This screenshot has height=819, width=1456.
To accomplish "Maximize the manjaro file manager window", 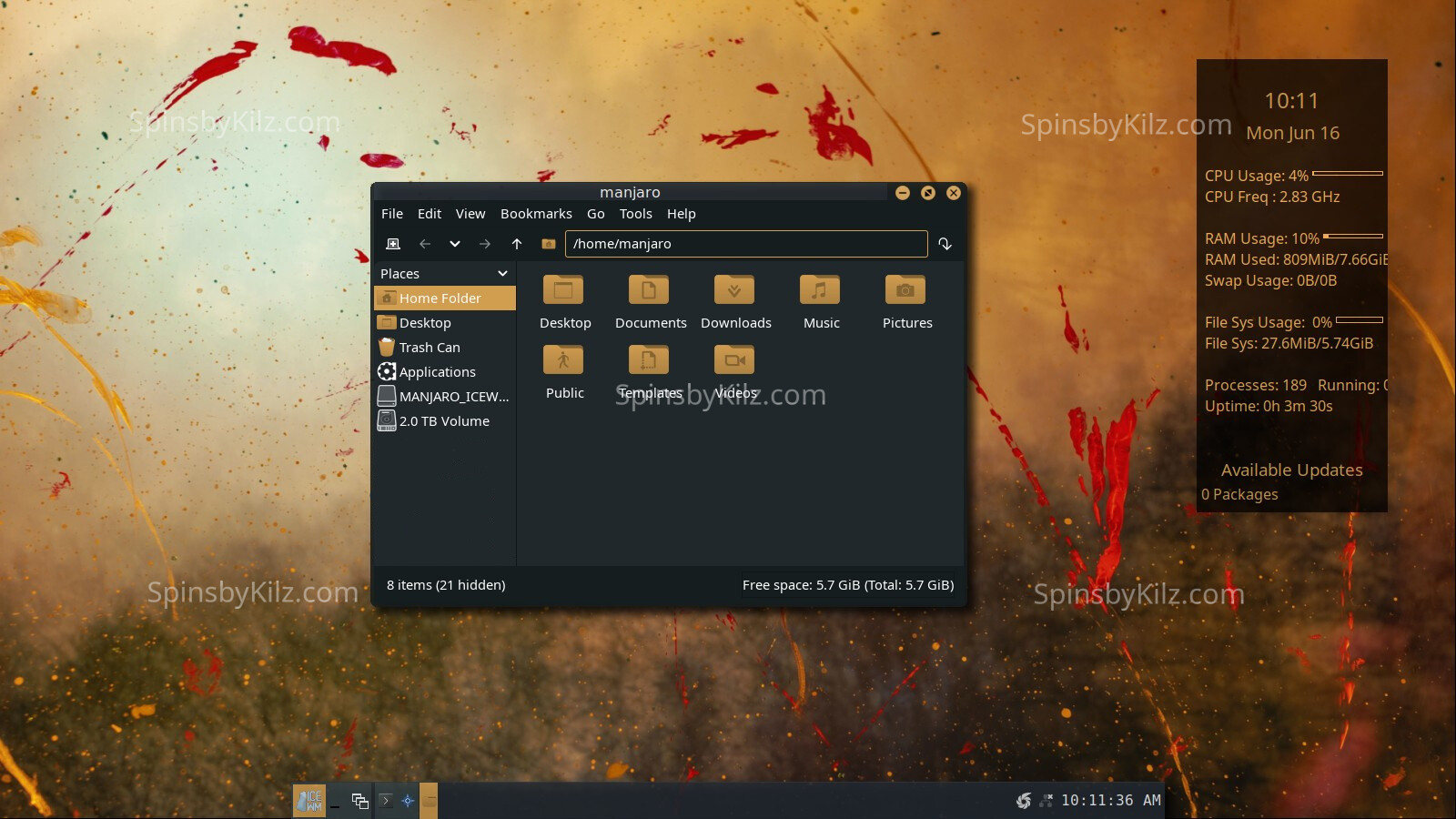I will [x=928, y=193].
